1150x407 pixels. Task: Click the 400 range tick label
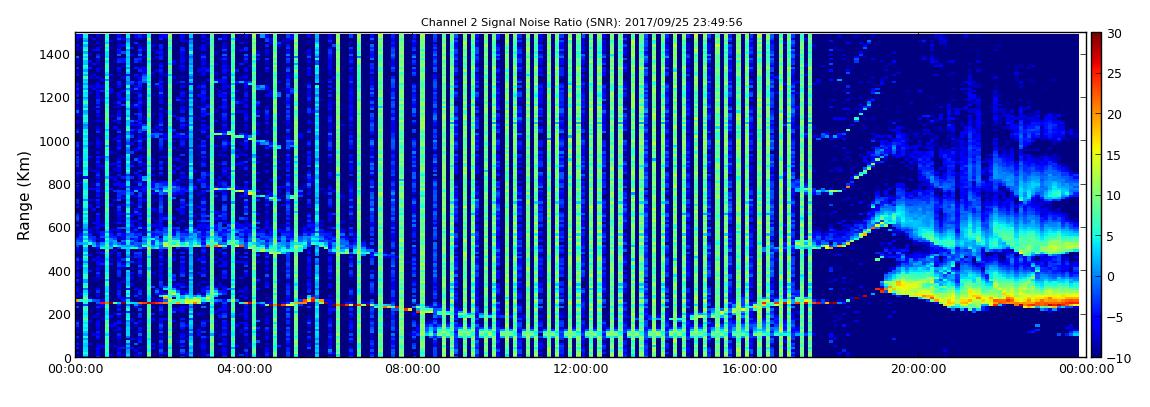59,271
